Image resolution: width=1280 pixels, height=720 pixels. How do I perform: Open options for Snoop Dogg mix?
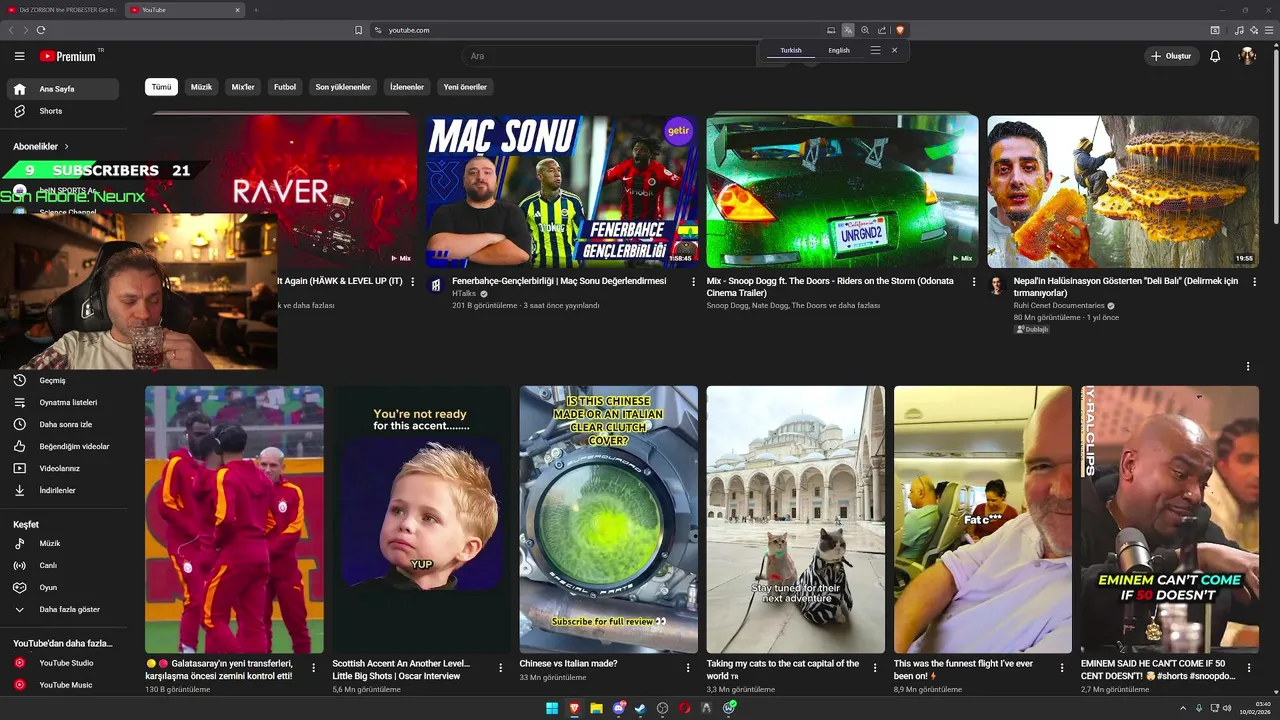click(x=974, y=282)
